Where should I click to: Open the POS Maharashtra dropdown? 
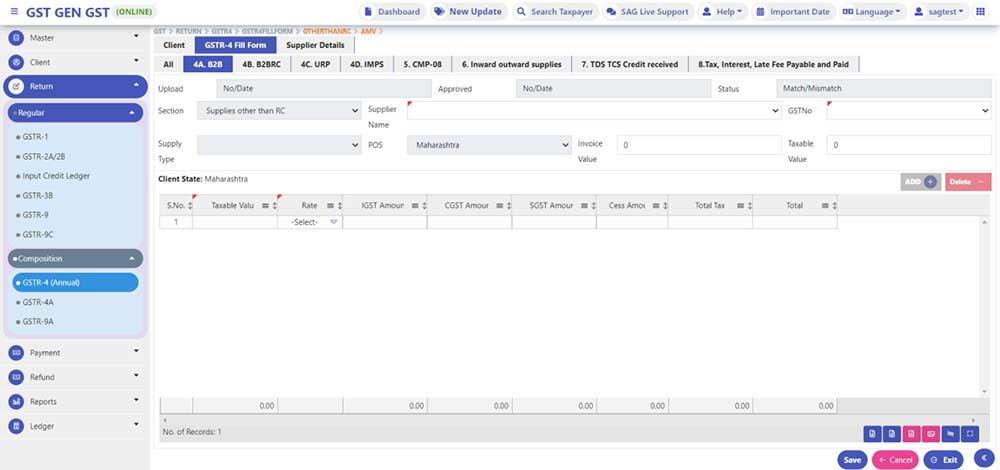tap(488, 145)
